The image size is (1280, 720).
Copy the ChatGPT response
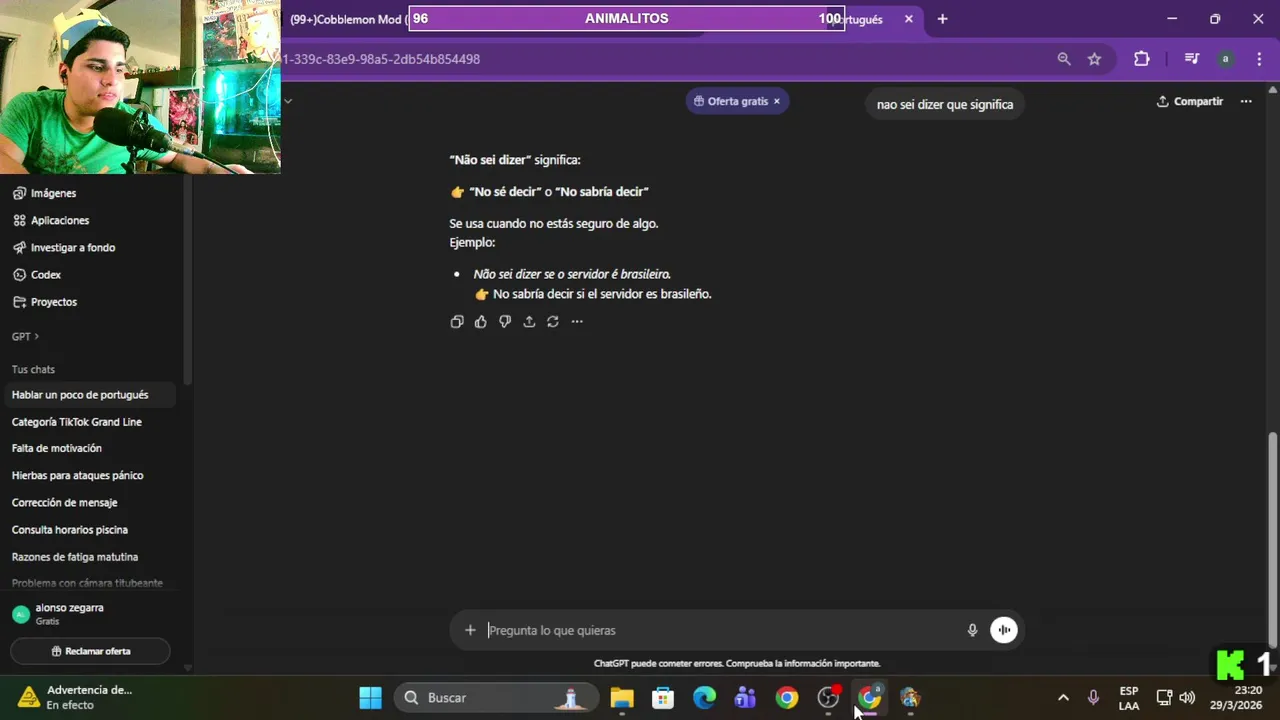[x=457, y=322]
